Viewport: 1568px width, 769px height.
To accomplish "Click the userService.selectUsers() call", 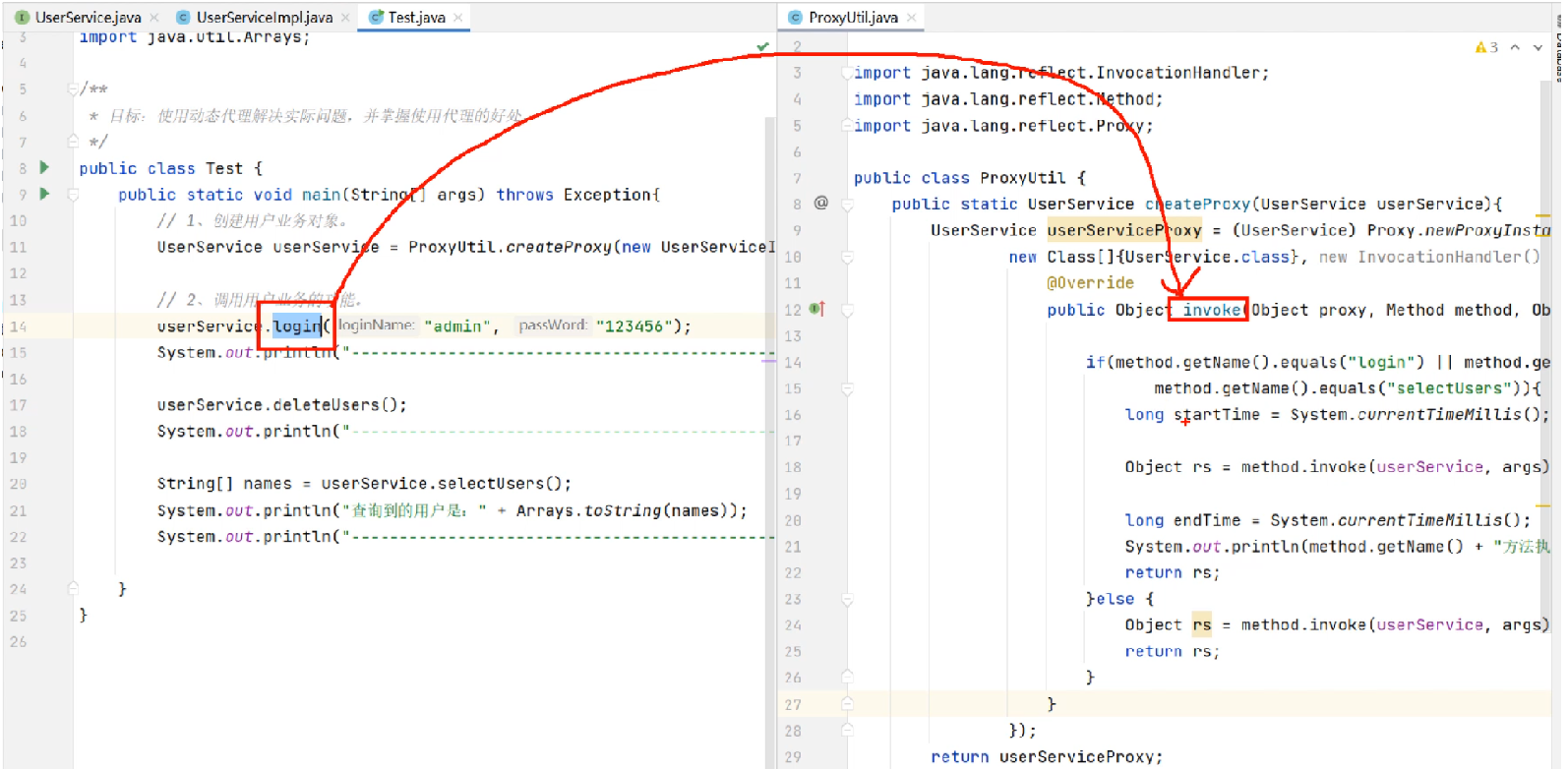I will [446, 483].
